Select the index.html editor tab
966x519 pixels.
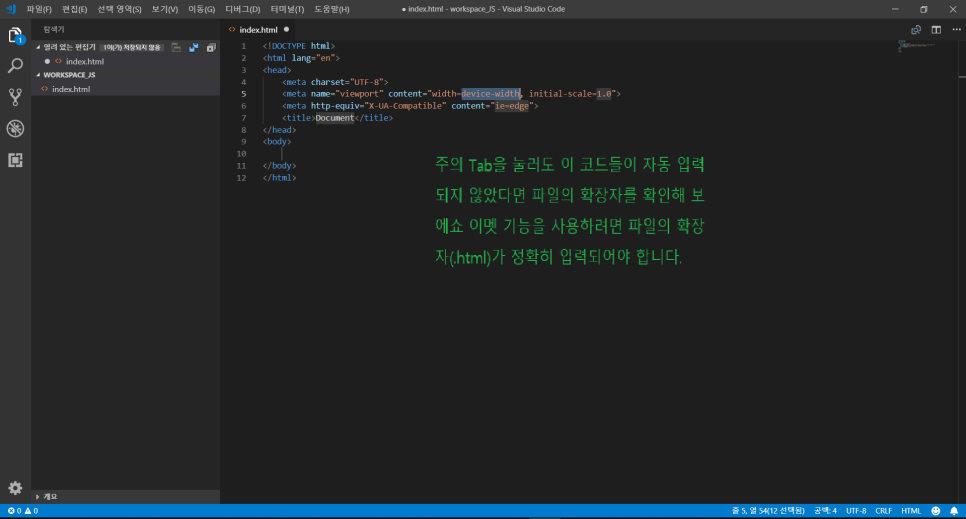pos(258,30)
